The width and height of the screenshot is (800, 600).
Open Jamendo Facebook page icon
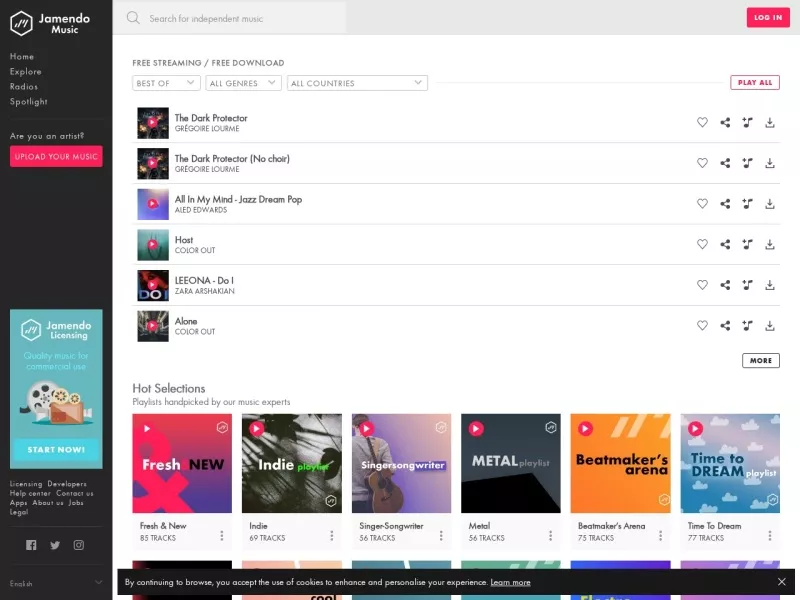tap(31, 545)
